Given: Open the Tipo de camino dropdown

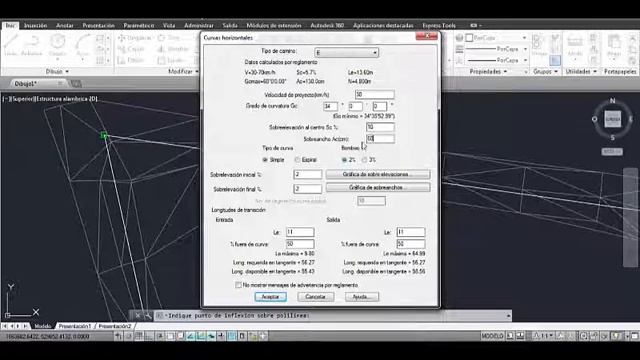Looking at the screenshot, I should click(x=347, y=53).
